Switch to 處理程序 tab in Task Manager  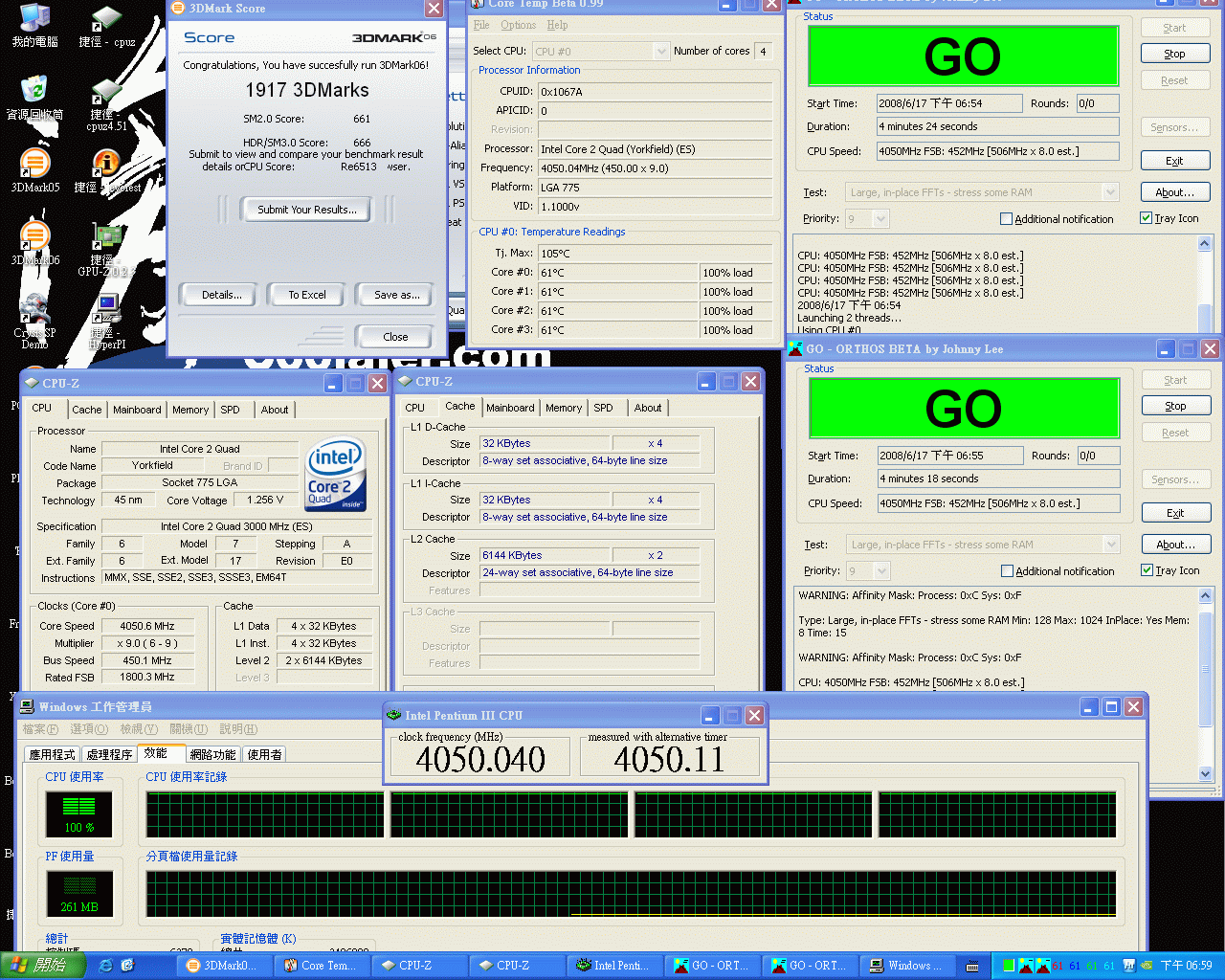coord(109,755)
